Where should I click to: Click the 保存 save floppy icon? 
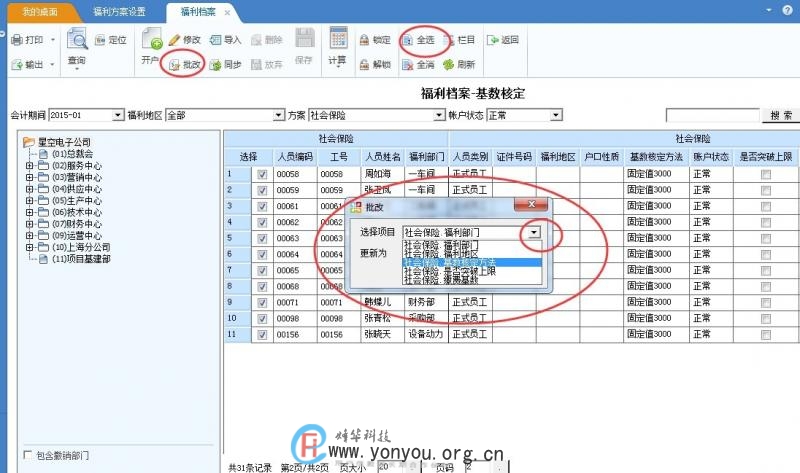tap(305, 38)
